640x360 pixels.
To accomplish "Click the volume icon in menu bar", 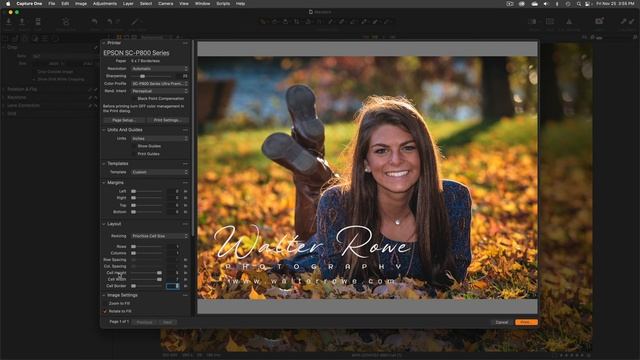I will pos(546,4).
